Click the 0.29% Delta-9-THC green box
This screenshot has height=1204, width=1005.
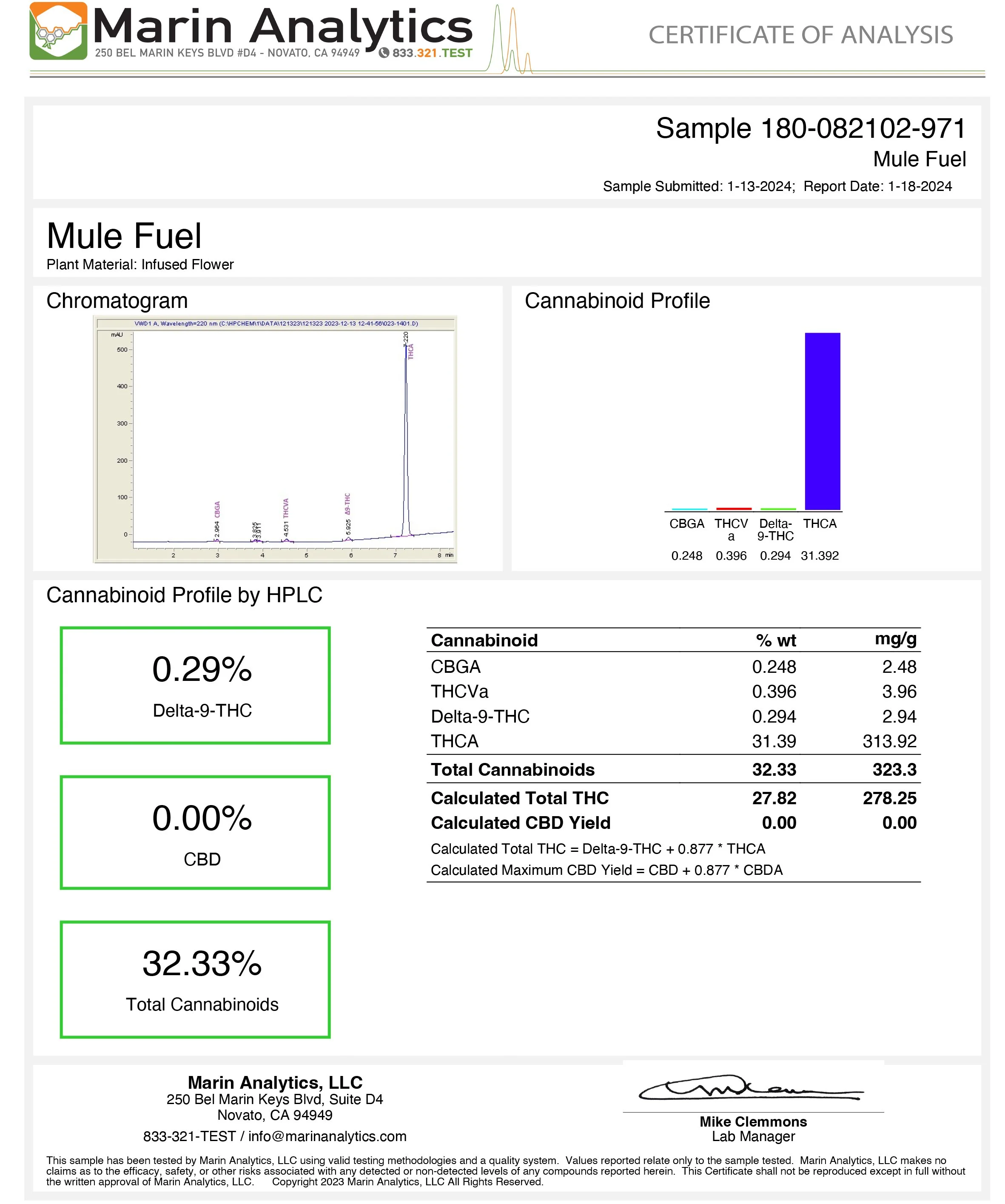(x=195, y=685)
